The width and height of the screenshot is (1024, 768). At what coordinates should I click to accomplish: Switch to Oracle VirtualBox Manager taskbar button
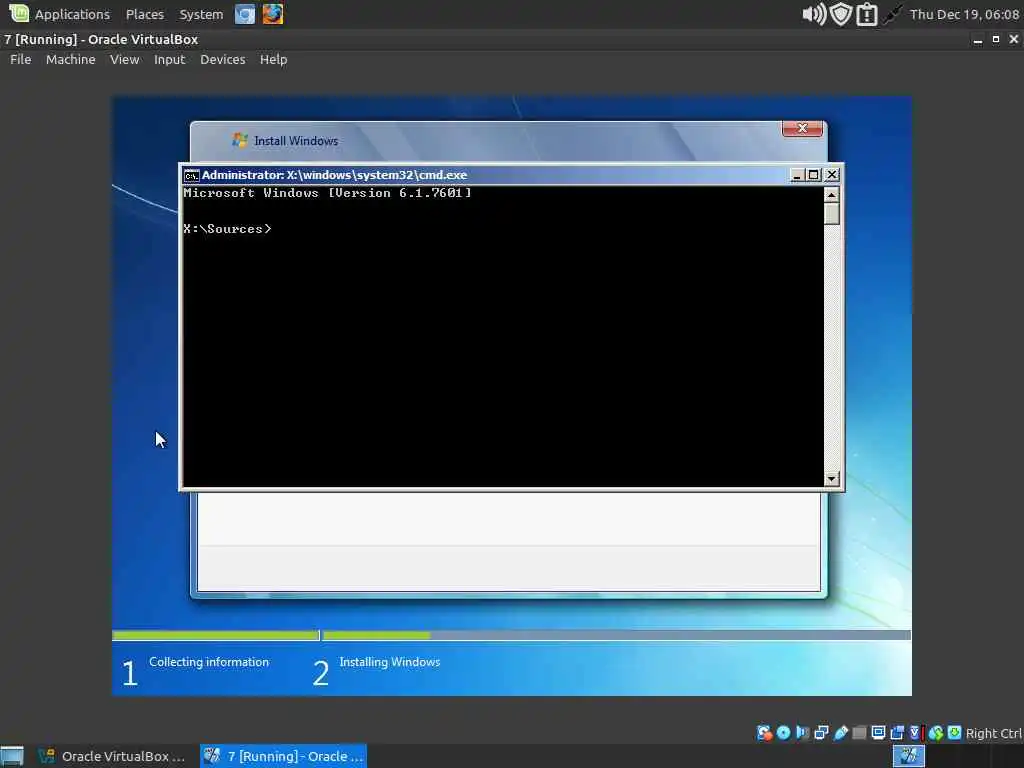click(x=112, y=756)
